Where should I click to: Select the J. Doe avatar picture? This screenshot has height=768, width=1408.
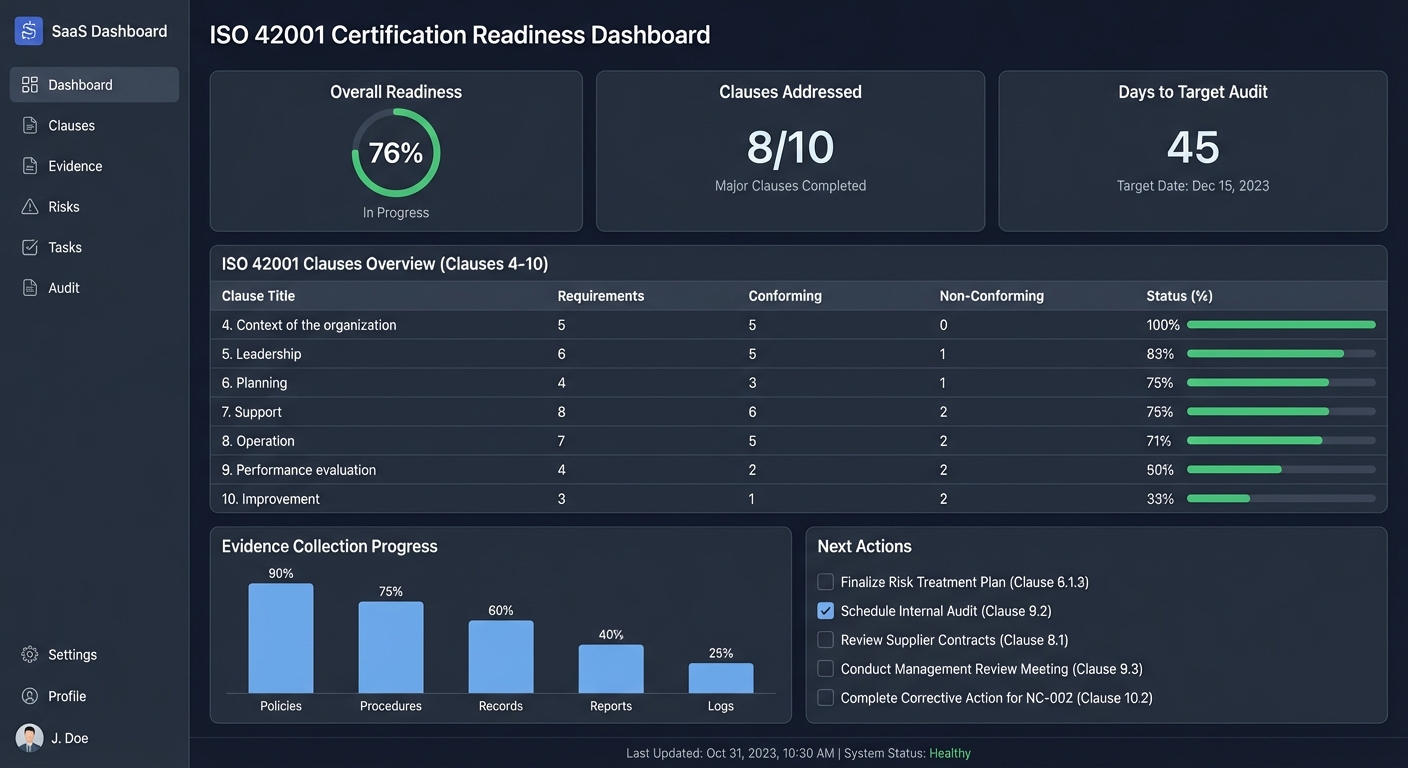(28, 738)
